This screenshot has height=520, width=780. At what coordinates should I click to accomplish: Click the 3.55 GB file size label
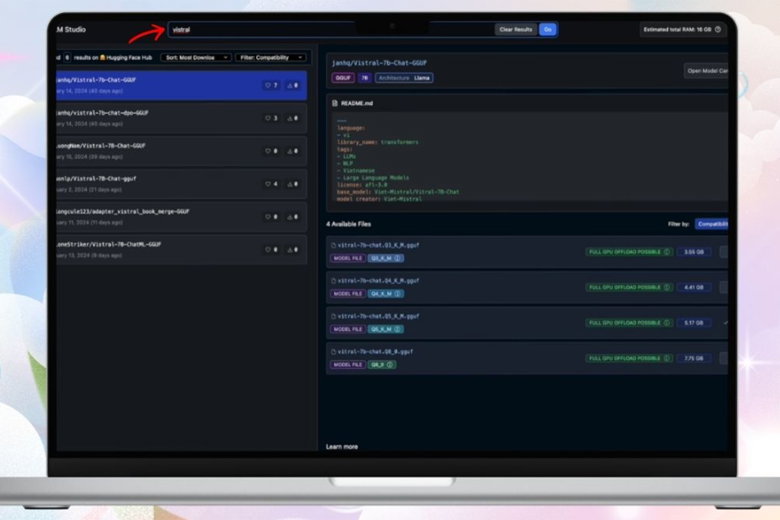click(693, 252)
